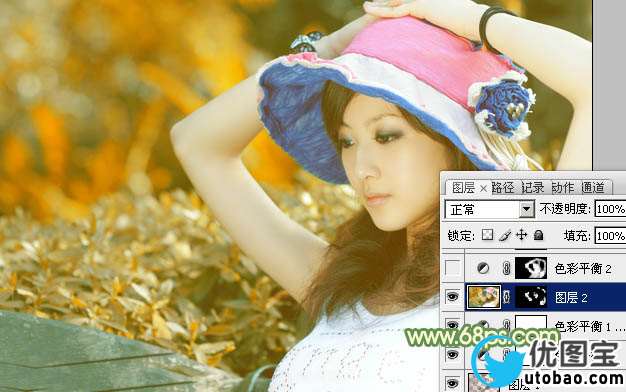This screenshot has height=392, width=626.
Task: Select the 色彩平衡 2 adjustment layer icon
Action: click(483, 268)
